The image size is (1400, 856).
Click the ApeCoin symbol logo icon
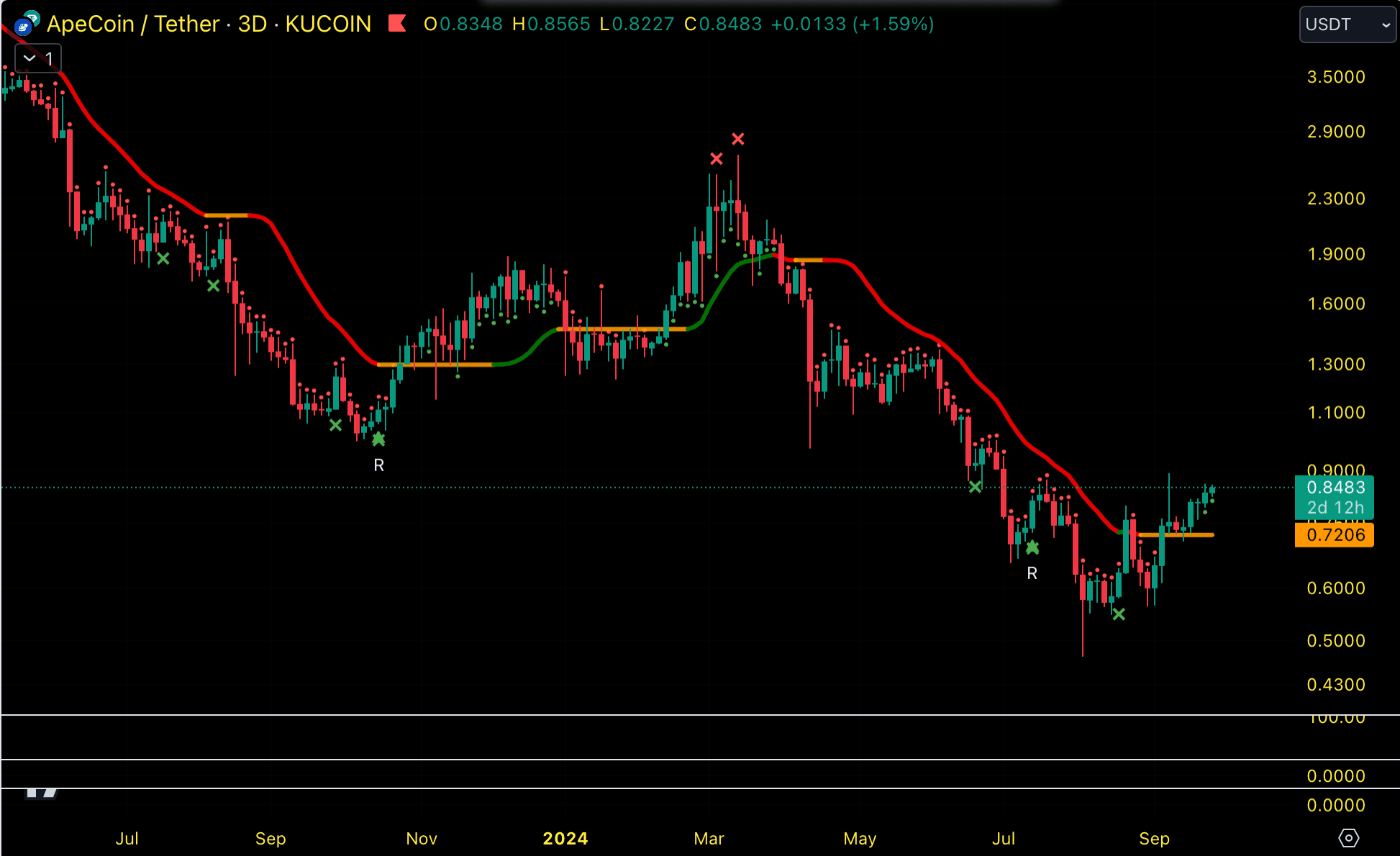[x=27, y=24]
